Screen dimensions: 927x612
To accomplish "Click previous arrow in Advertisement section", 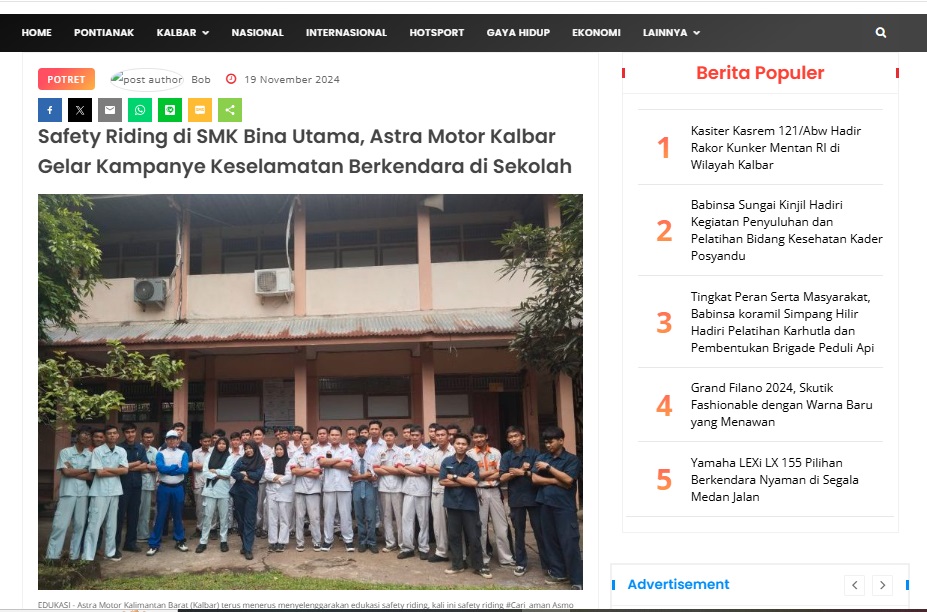I will pyautogui.click(x=855, y=585).
